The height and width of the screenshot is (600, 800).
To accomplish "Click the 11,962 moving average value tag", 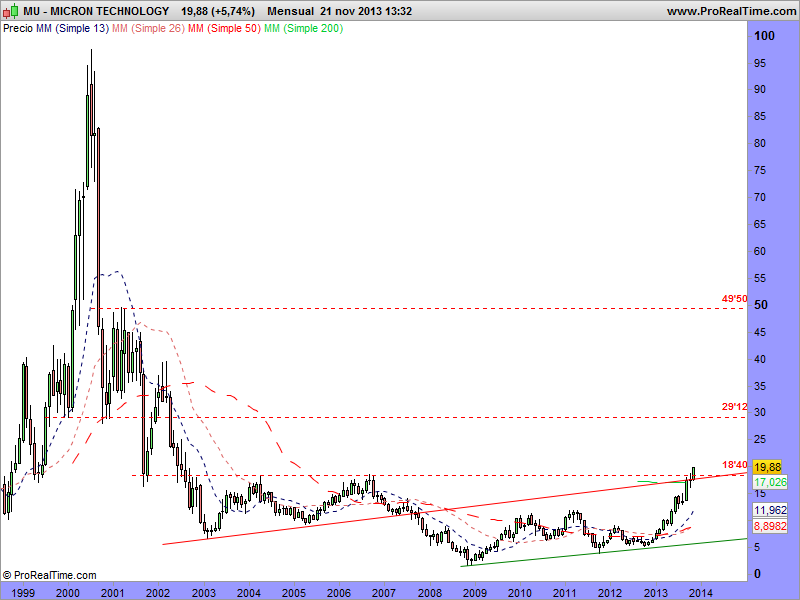I will point(770,510).
